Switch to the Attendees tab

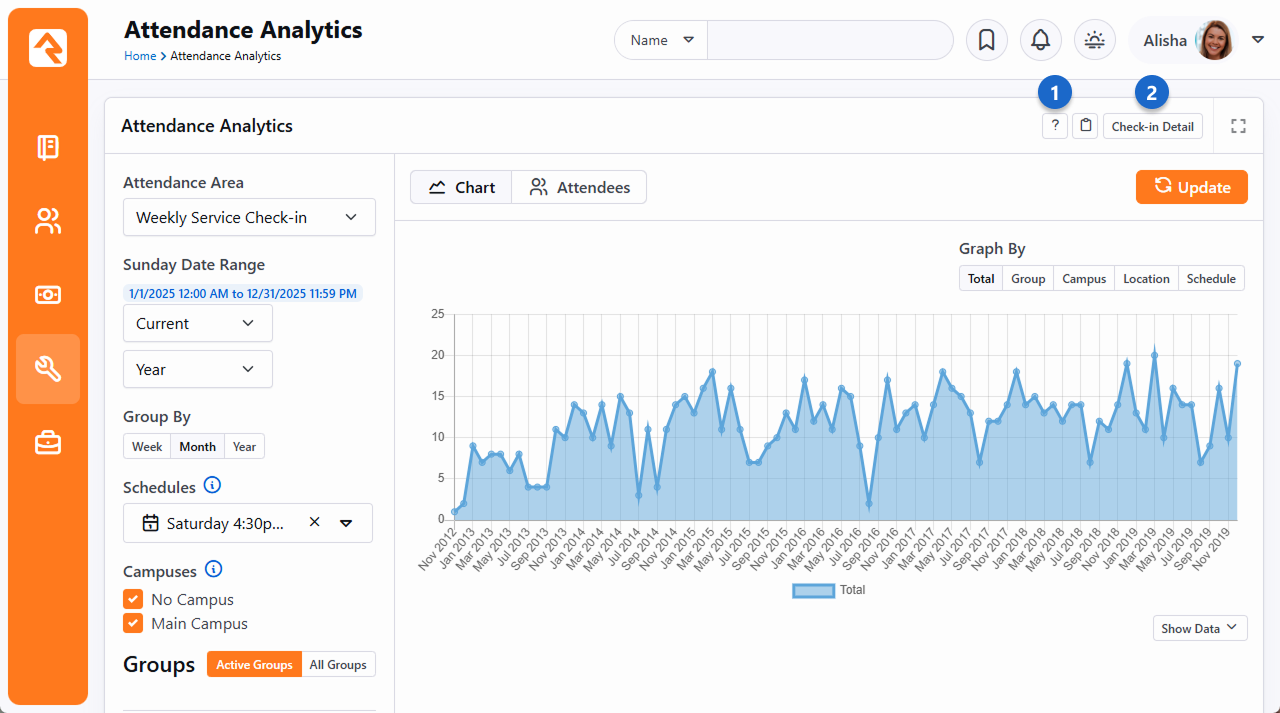(579, 188)
